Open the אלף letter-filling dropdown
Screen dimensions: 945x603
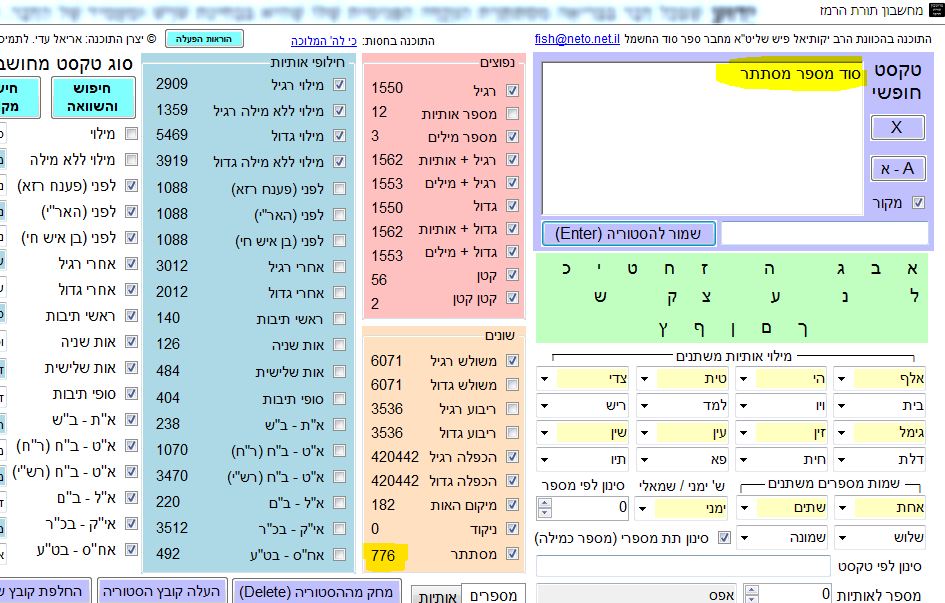842,379
